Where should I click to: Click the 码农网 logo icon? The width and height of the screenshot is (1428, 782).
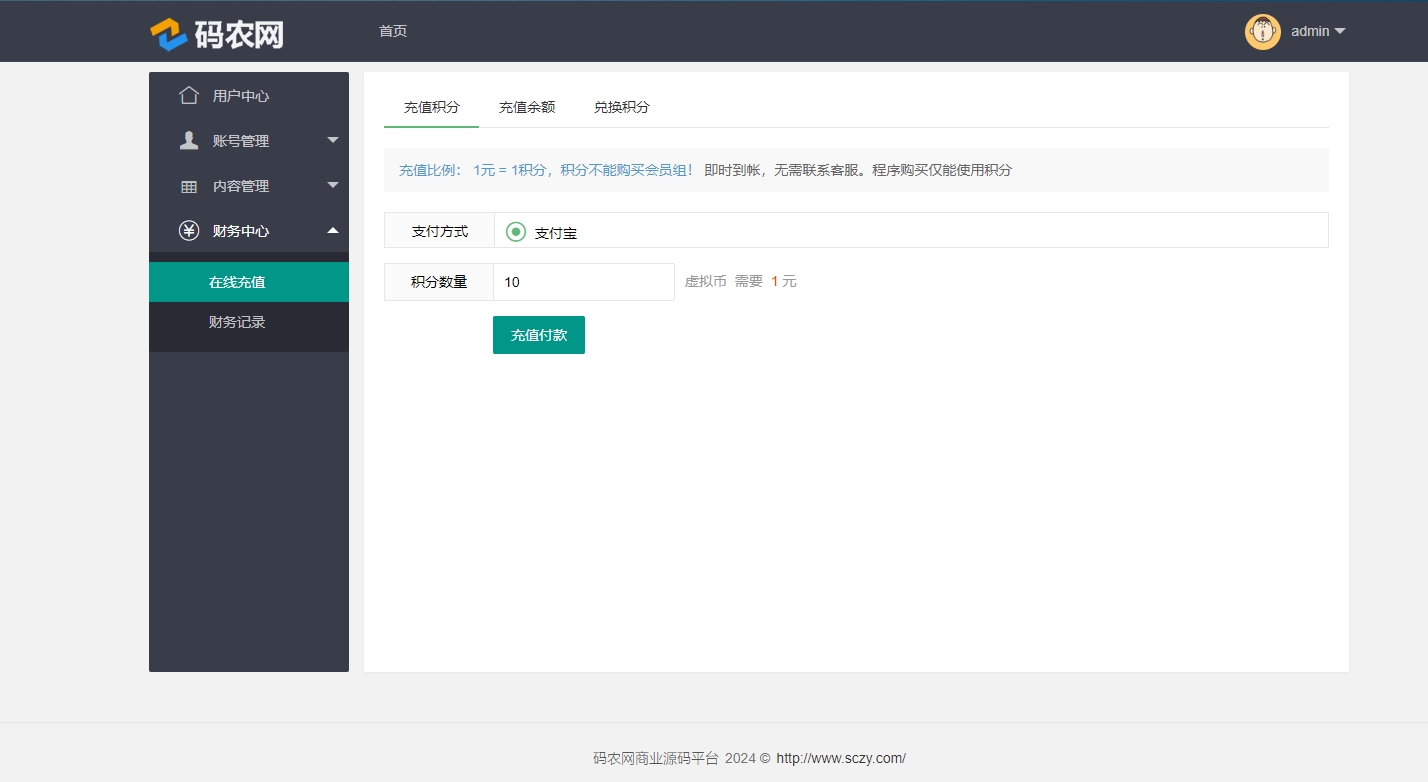click(169, 34)
